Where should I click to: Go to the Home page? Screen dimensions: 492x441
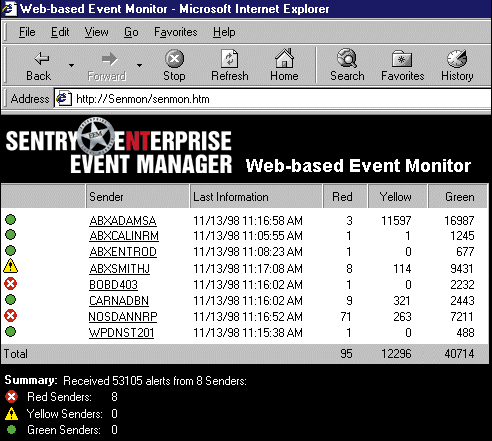[x=284, y=66]
